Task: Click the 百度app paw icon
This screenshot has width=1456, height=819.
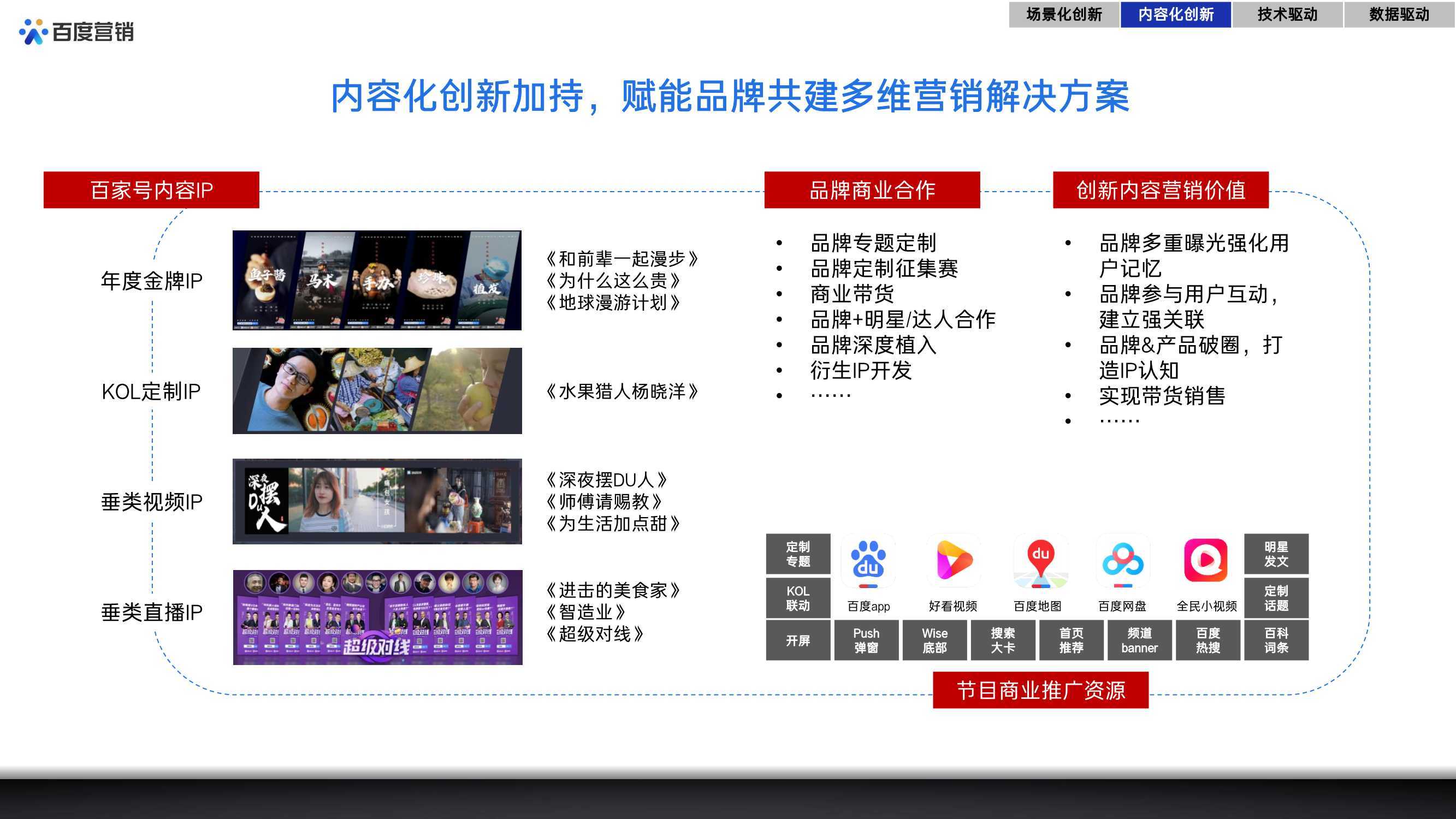Action: [868, 561]
